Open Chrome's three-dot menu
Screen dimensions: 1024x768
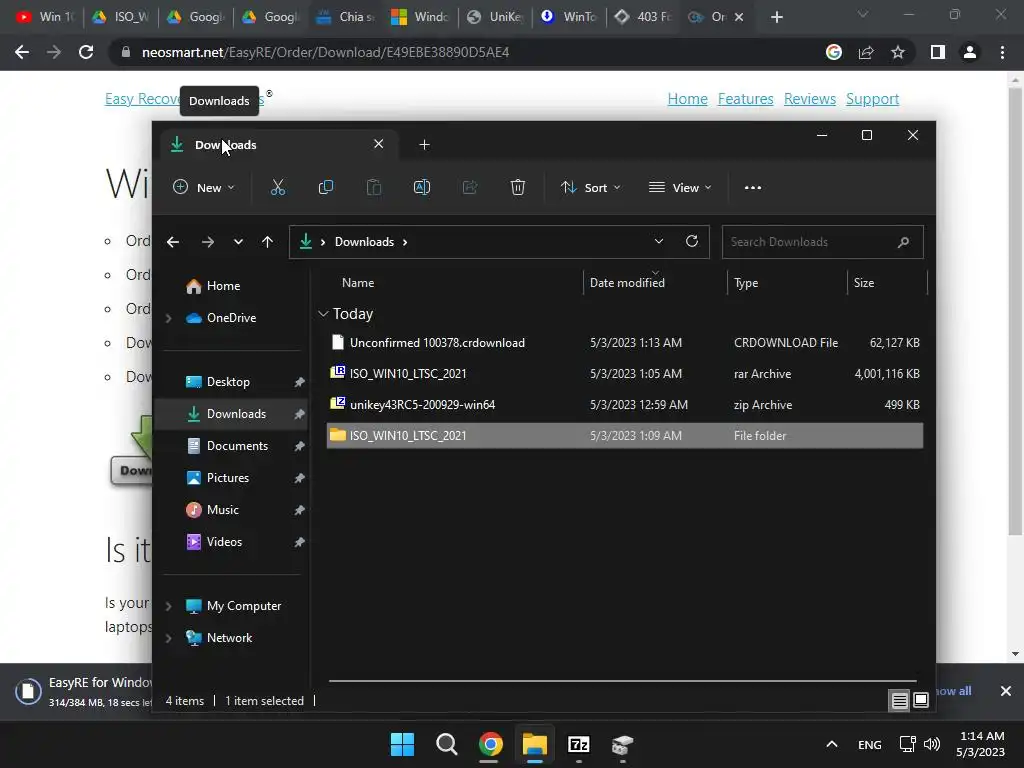pyautogui.click(x=1002, y=52)
